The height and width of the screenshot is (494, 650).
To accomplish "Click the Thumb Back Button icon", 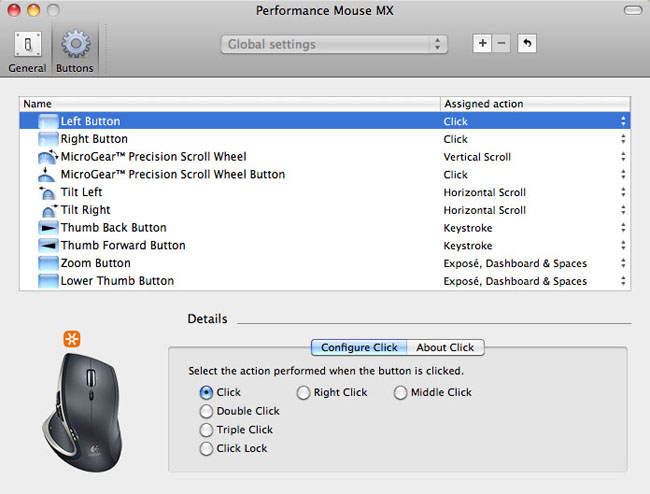I will pyautogui.click(x=48, y=228).
